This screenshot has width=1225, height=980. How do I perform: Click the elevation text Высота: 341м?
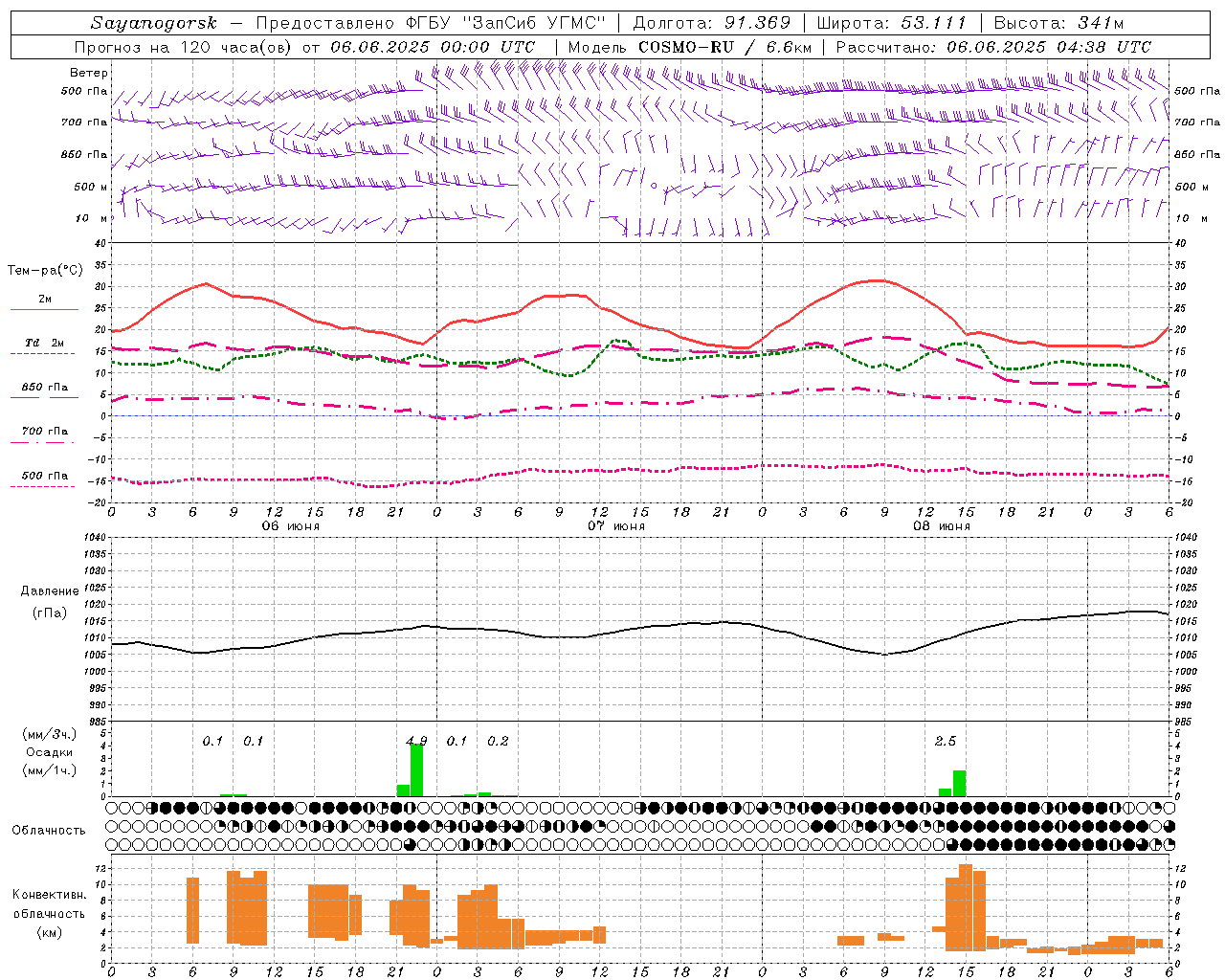(1058, 23)
